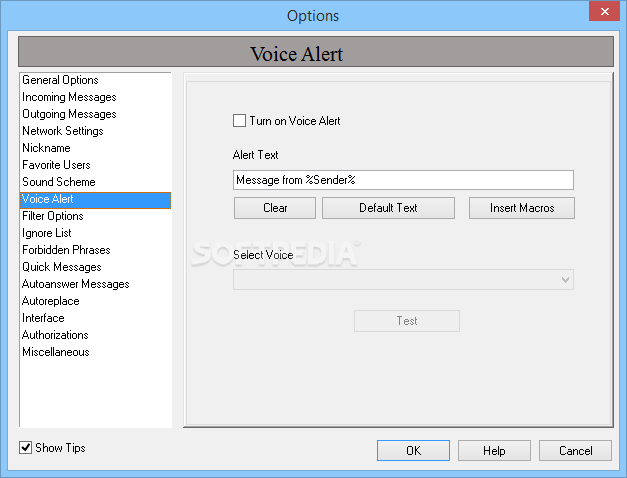Click the Test voice button
627x478 pixels.
(407, 321)
